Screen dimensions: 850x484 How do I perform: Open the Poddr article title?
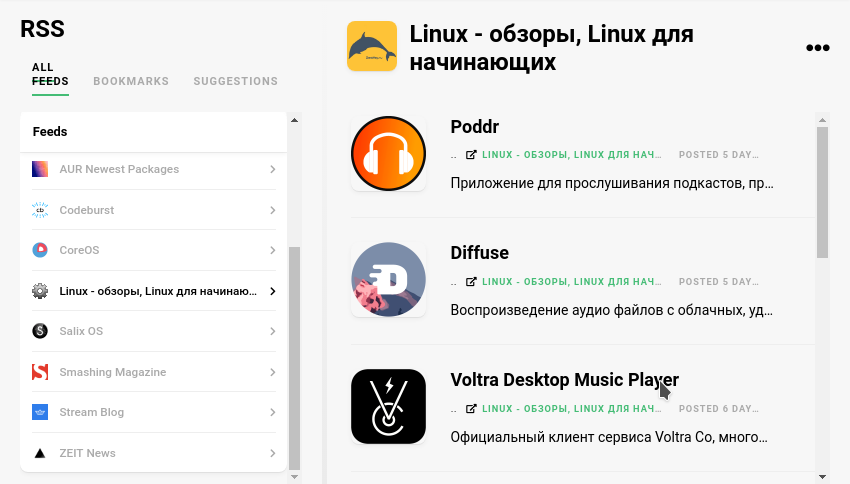[x=474, y=126]
